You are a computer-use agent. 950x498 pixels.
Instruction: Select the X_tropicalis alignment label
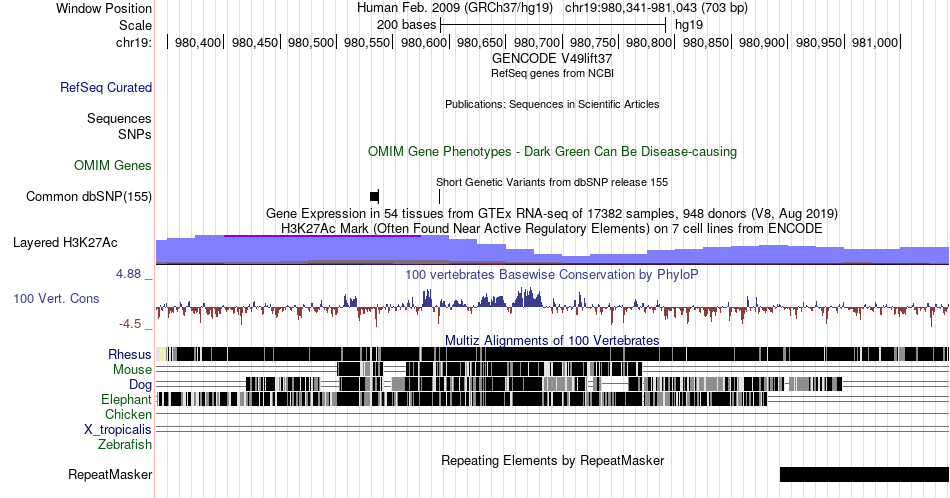(118, 430)
